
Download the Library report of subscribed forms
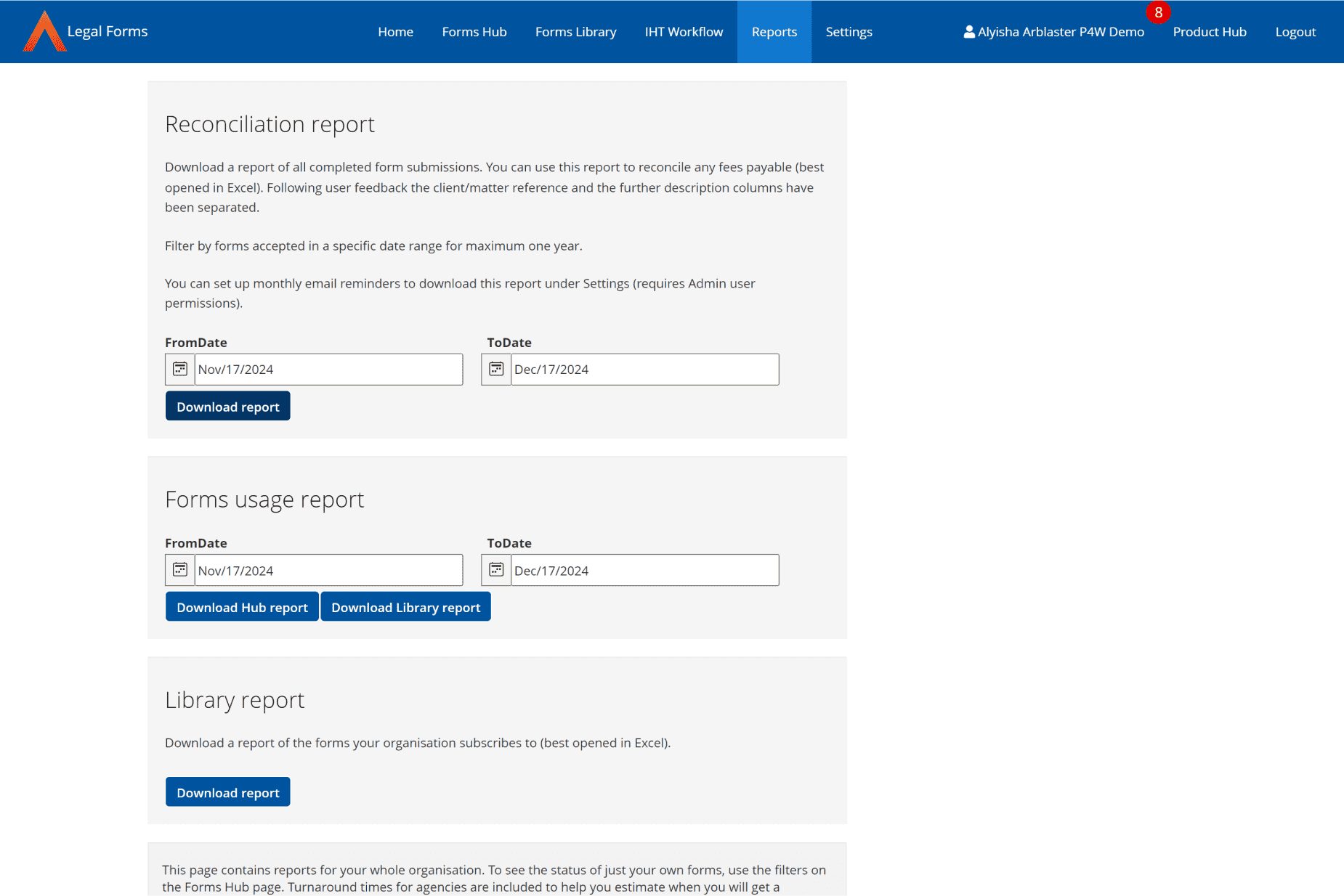pos(227,792)
